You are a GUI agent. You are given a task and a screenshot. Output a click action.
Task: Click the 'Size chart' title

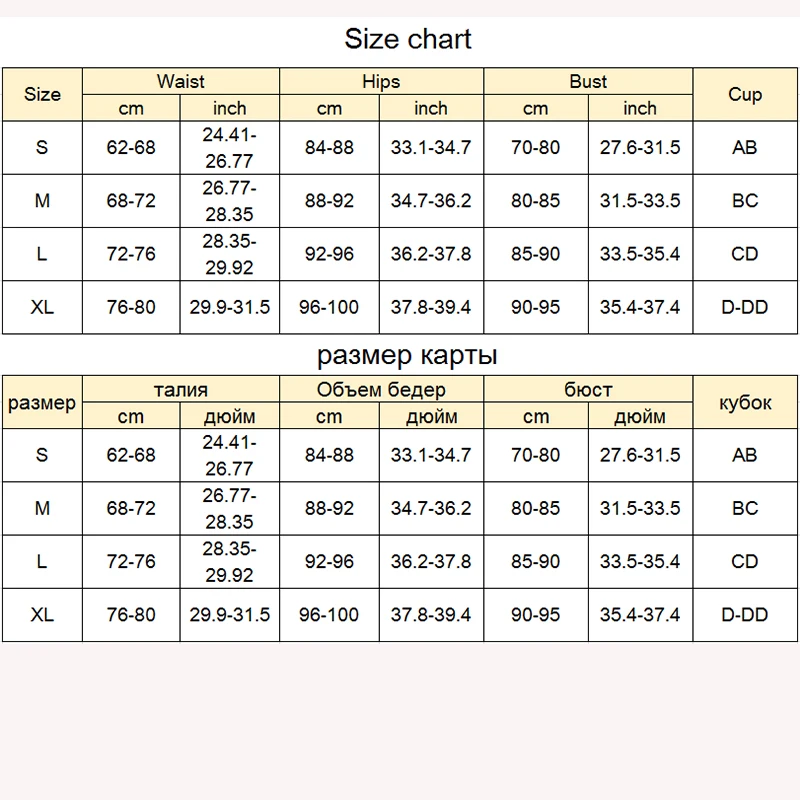[x=407, y=39]
